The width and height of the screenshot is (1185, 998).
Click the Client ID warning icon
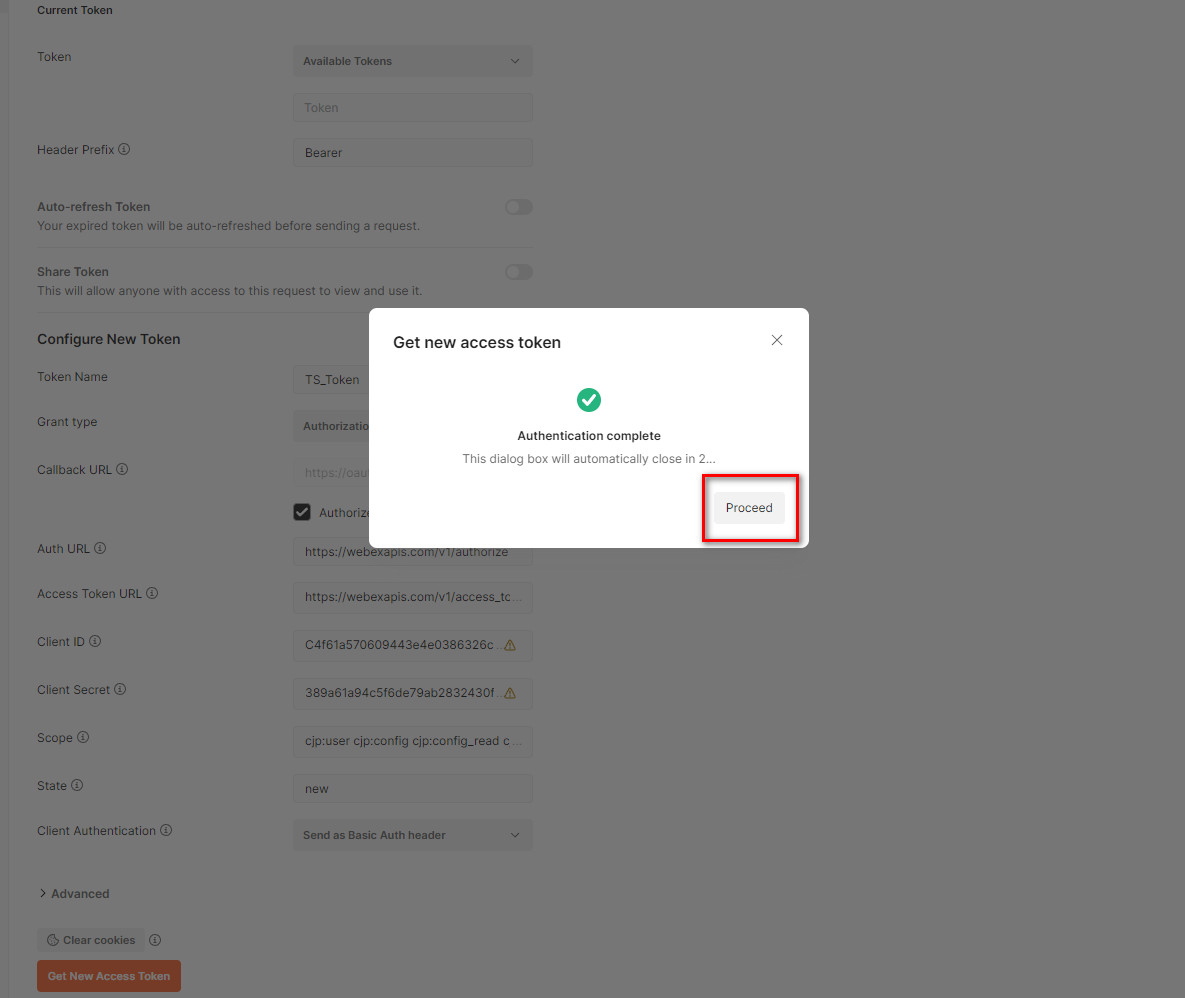point(510,645)
